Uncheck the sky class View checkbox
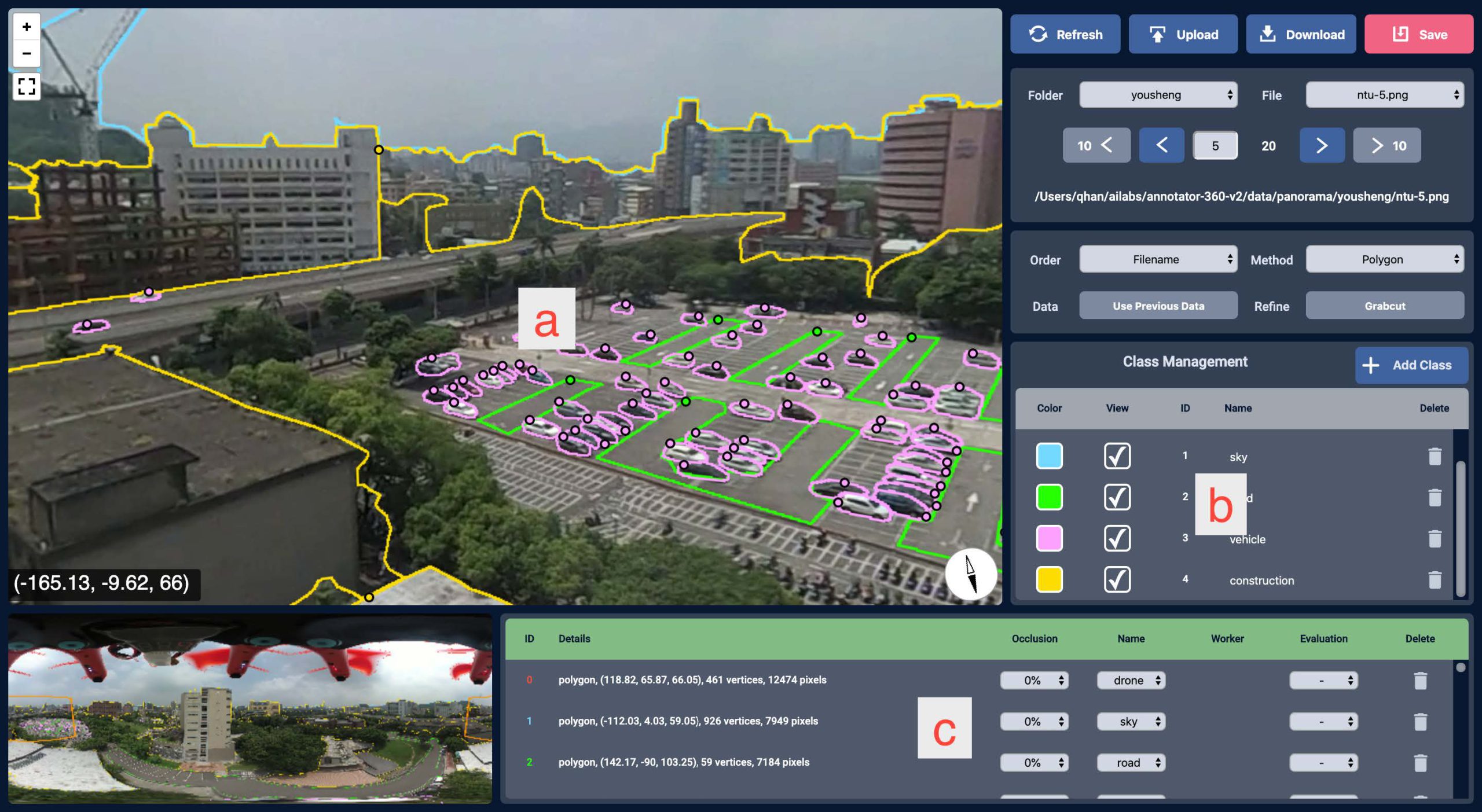 pyautogui.click(x=1117, y=455)
